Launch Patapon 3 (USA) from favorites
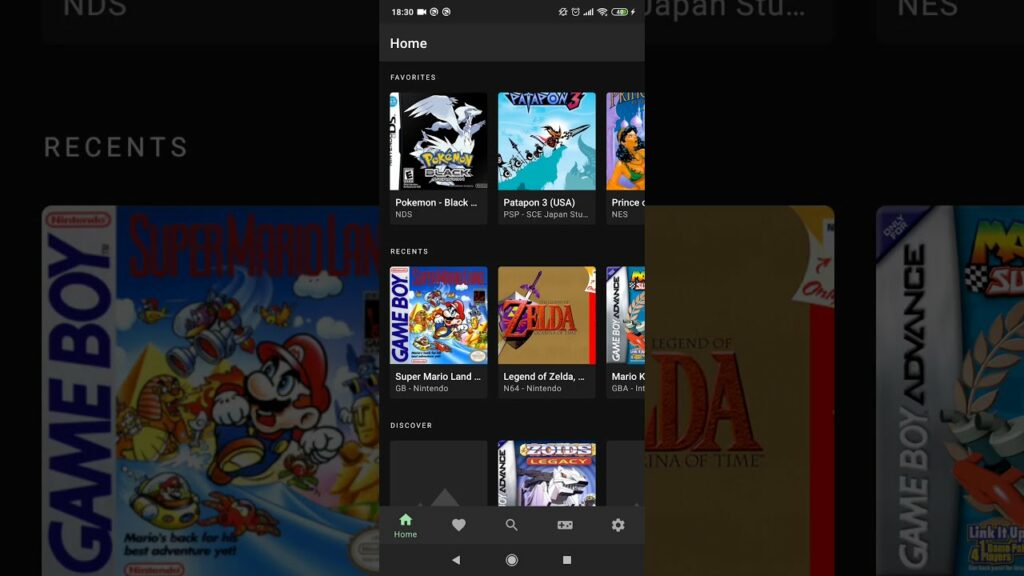This screenshot has width=1024, height=576. click(x=546, y=141)
